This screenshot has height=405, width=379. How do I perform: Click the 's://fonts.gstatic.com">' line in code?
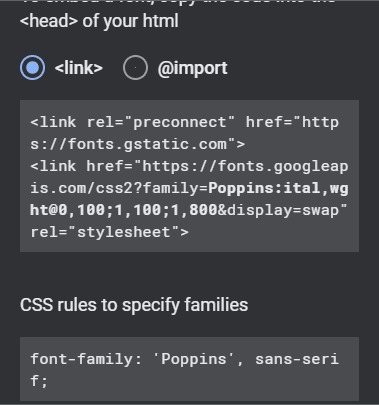[138, 144]
